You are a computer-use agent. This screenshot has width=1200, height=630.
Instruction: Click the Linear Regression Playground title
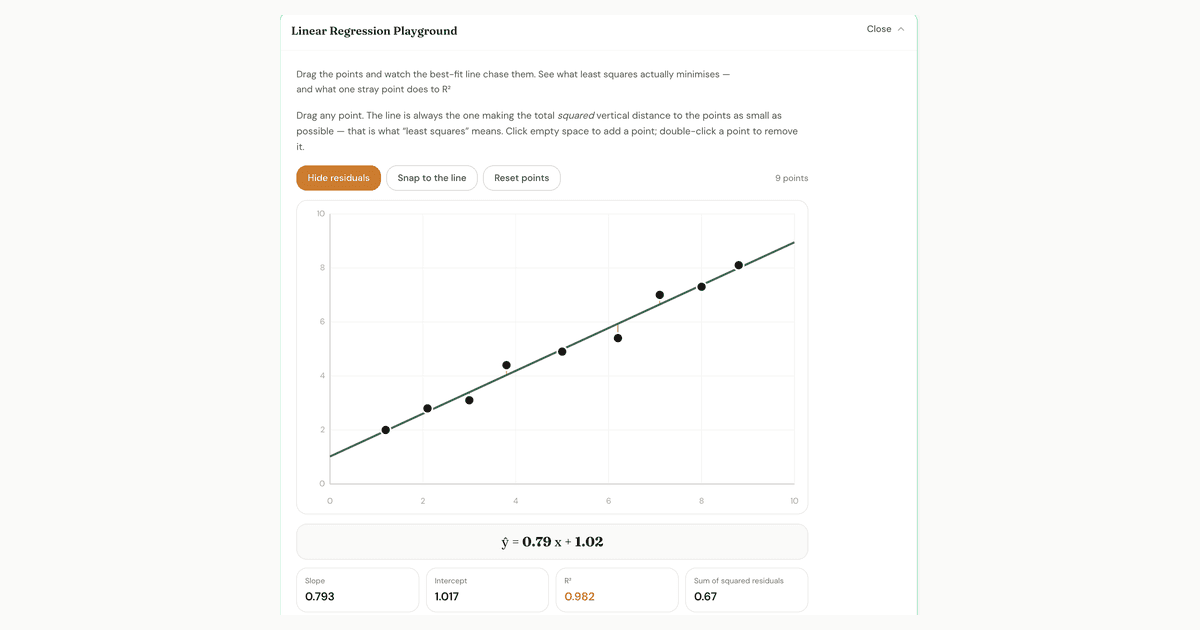click(374, 31)
